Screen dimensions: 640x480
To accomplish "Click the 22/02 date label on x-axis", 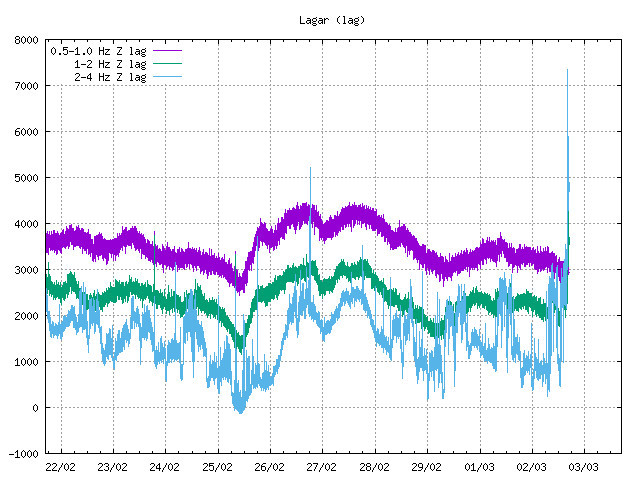I will click(x=60, y=467).
